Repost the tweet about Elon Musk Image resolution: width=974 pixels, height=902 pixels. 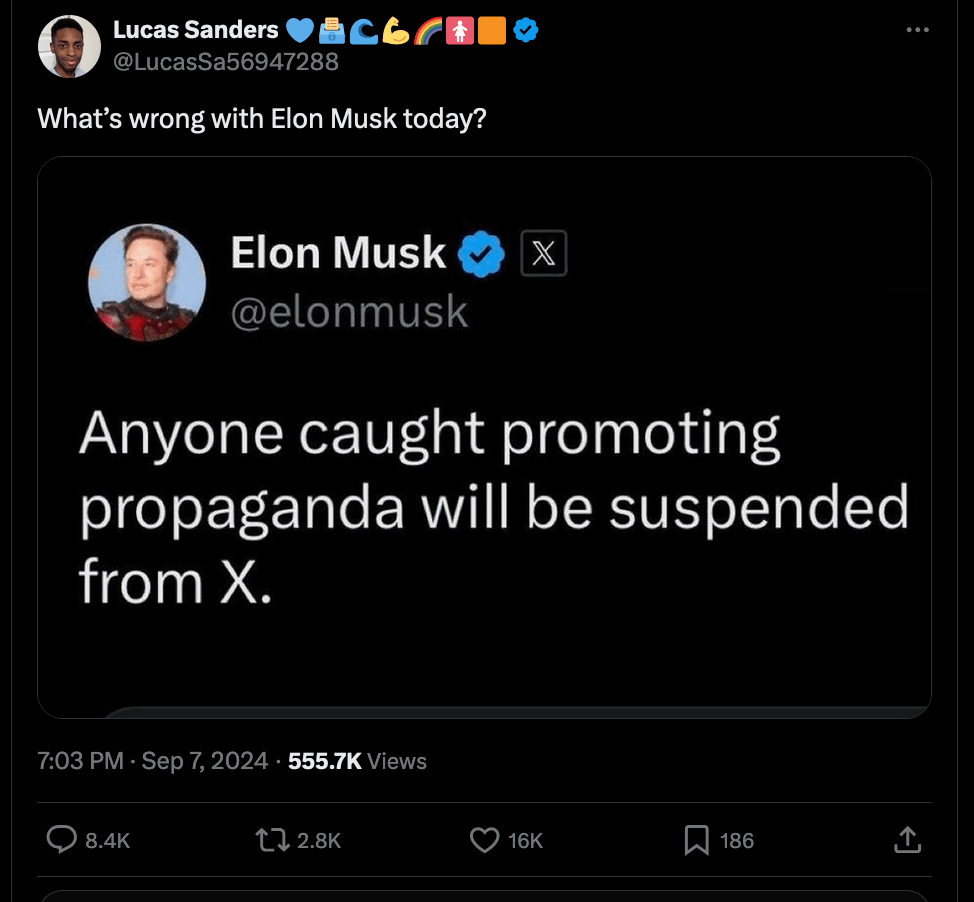click(x=272, y=841)
